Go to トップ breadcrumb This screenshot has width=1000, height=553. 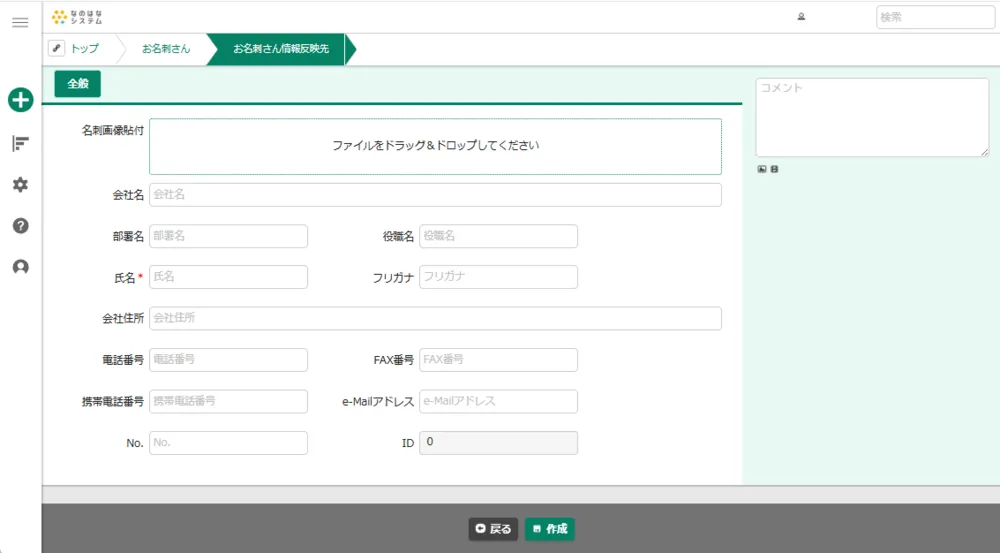[84, 48]
